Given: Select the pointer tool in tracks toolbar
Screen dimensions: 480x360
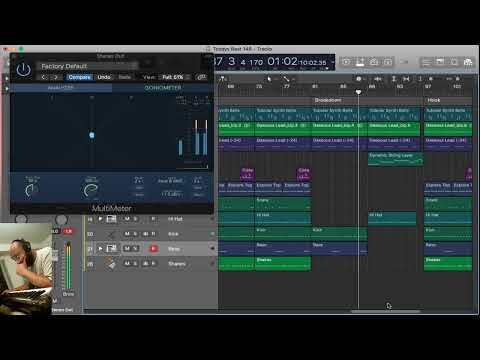Looking at the screenshot, I should tap(269, 79).
